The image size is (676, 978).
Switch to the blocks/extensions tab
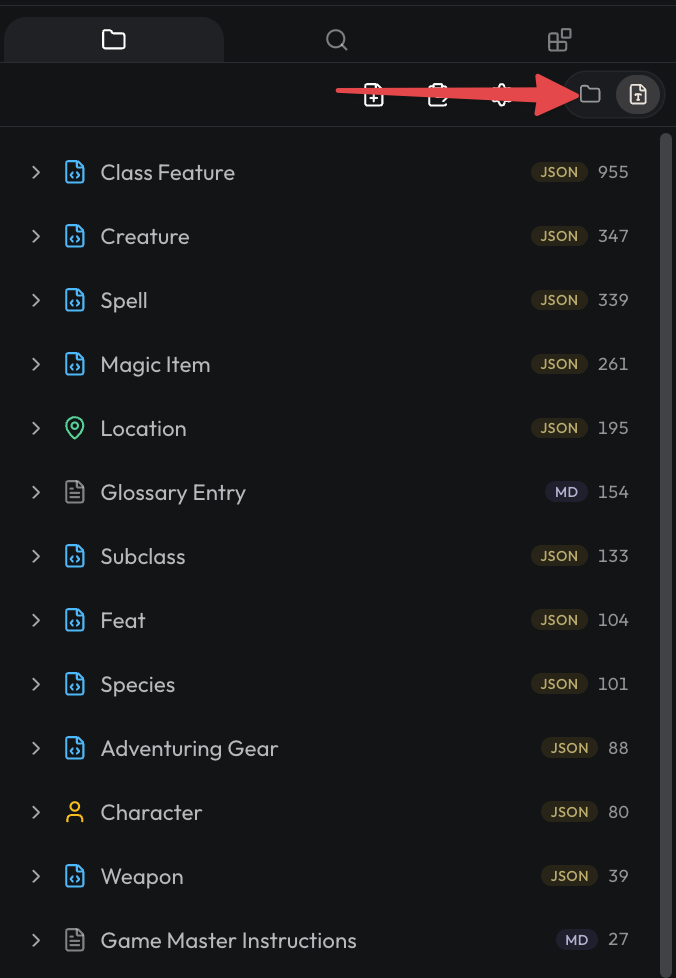coord(559,40)
